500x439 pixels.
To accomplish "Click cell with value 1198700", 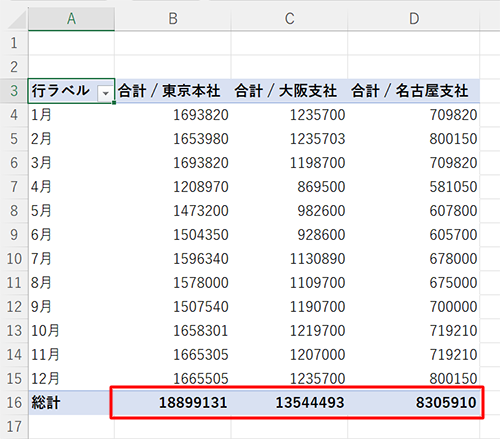I will point(289,163).
